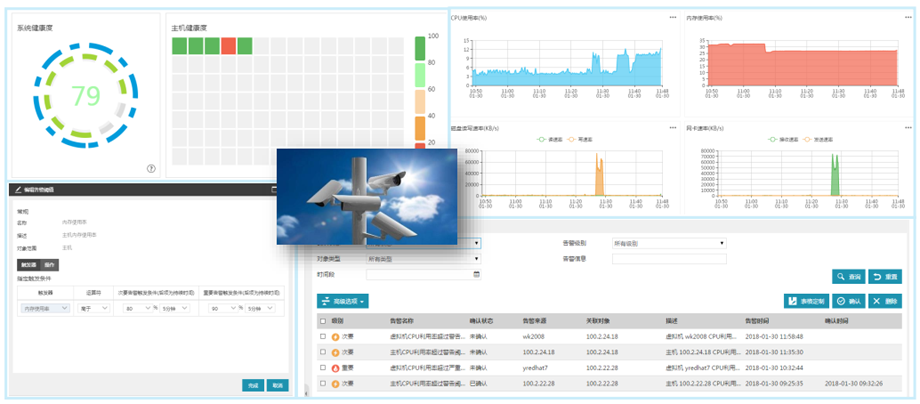The image size is (920, 404).
Task: Expand the 高级选项 advanced options dropdown
Action: pyautogui.click(x=344, y=300)
